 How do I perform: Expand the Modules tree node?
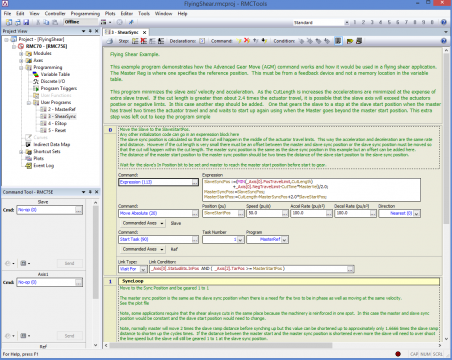pos(21,53)
